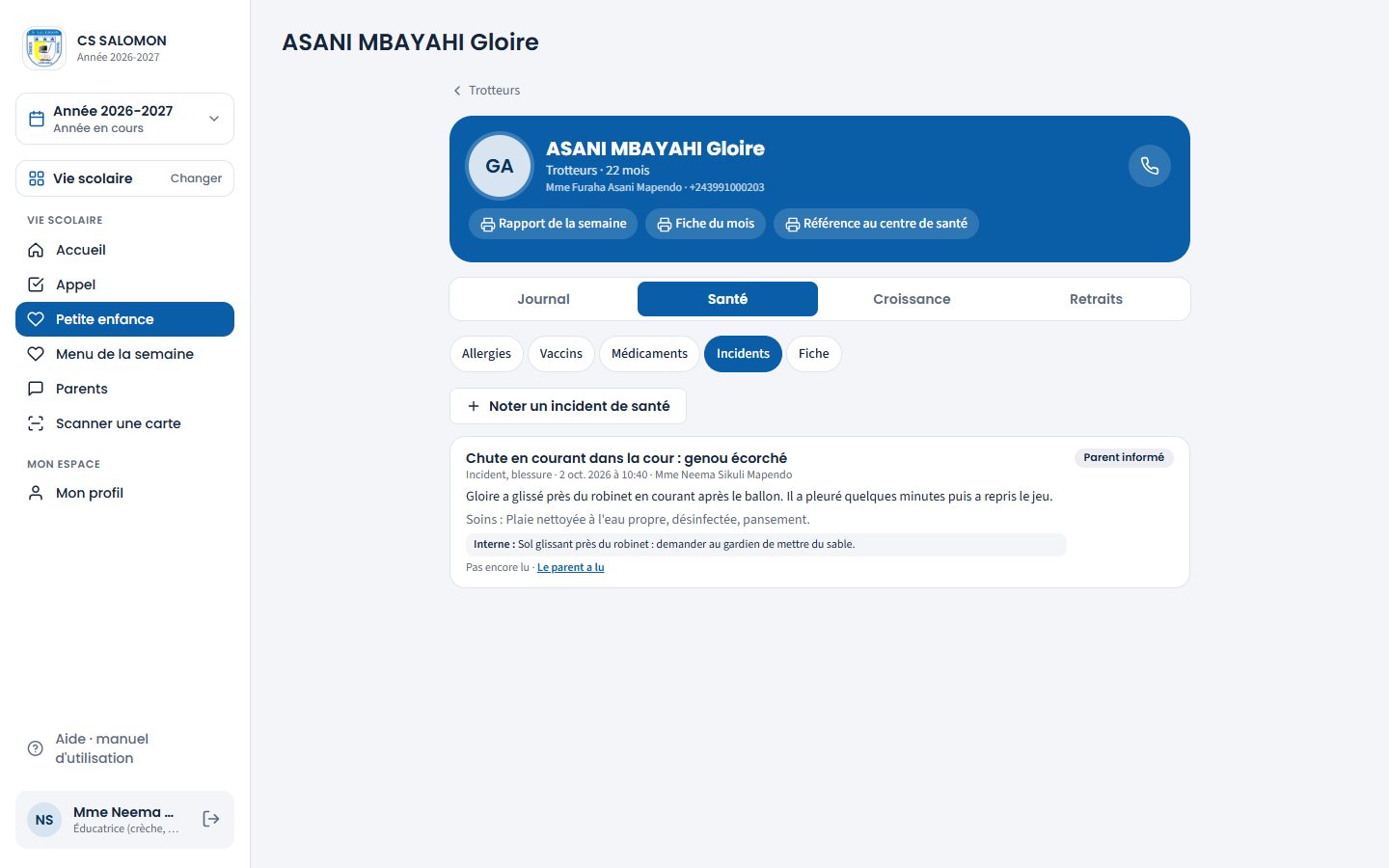Click the Scanner une carte scan icon
The width and height of the screenshot is (1389, 868).
click(x=36, y=423)
